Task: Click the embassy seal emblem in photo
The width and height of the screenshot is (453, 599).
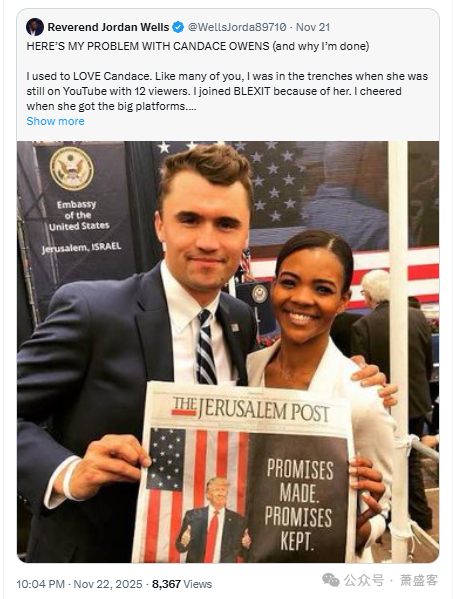Action: (71, 168)
